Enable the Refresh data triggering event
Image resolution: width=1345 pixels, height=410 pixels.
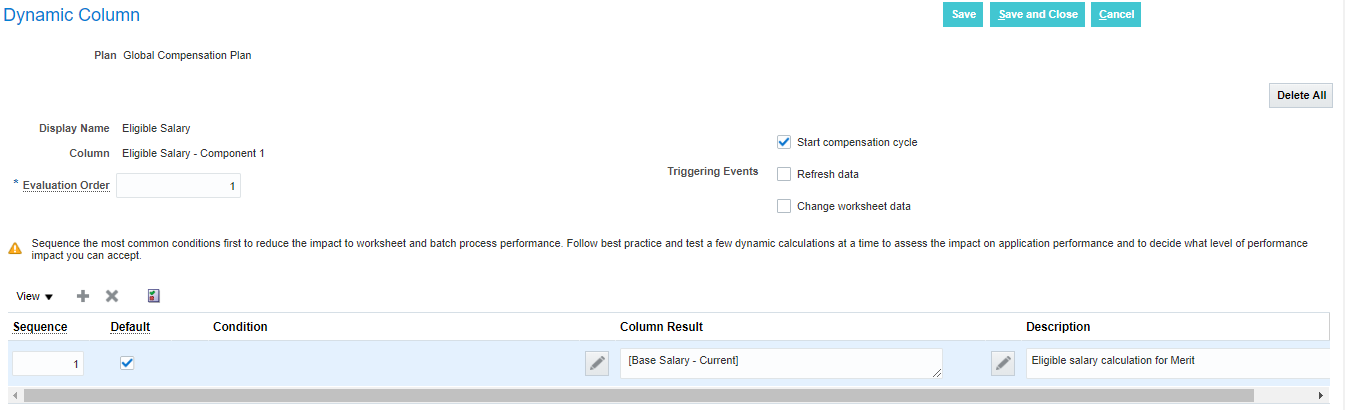tap(784, 174)
